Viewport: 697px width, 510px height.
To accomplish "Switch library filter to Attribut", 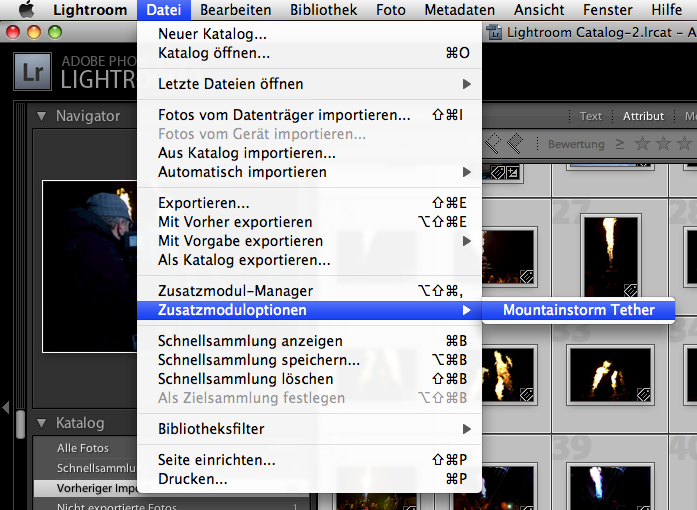I will (x=643, y=116).
